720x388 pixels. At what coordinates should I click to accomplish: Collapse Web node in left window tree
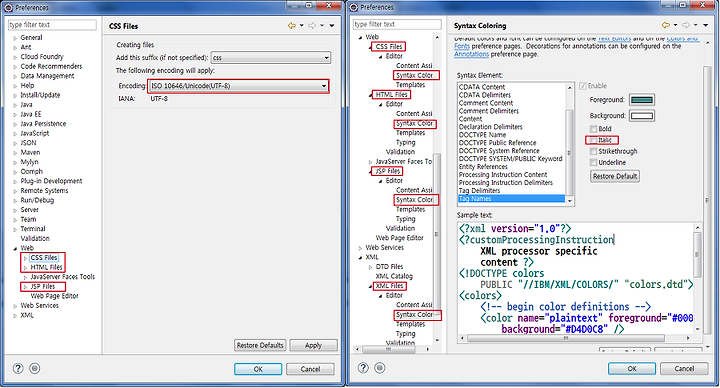[x=15, y=248]
